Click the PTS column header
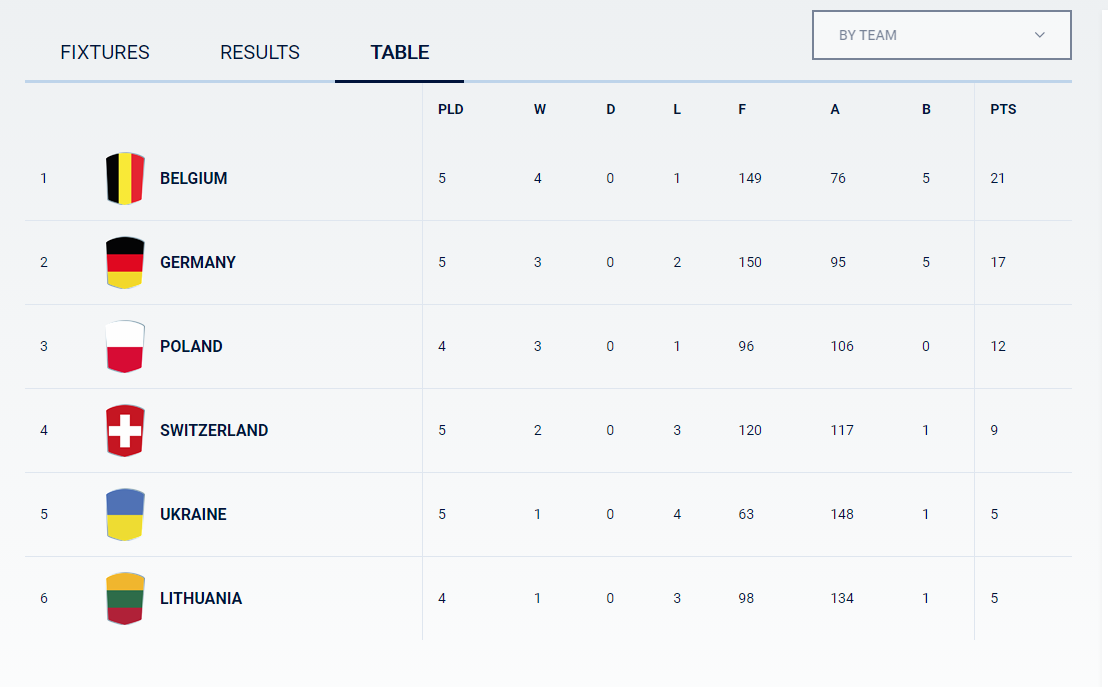The image size is (1108, 687). 1003,110
